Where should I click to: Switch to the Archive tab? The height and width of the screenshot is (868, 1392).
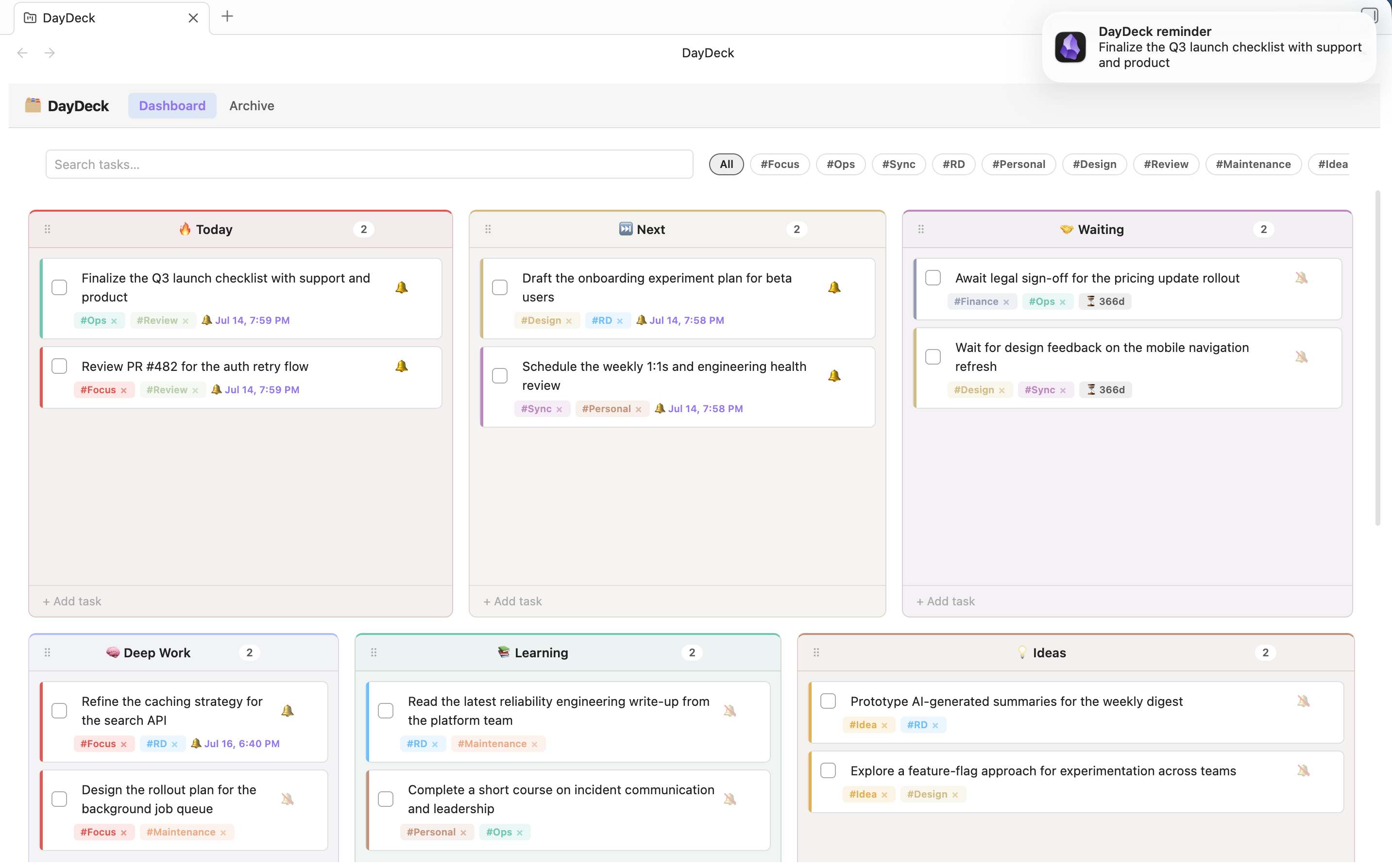pos(252,106)
